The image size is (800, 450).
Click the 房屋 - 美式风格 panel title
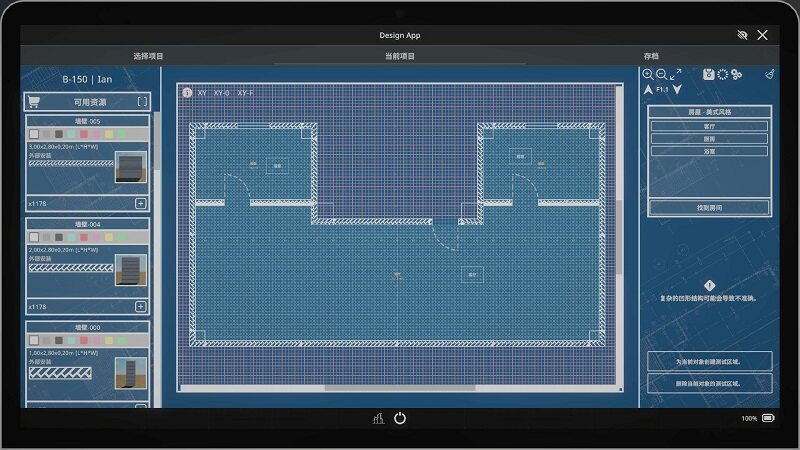coord(709,112)
